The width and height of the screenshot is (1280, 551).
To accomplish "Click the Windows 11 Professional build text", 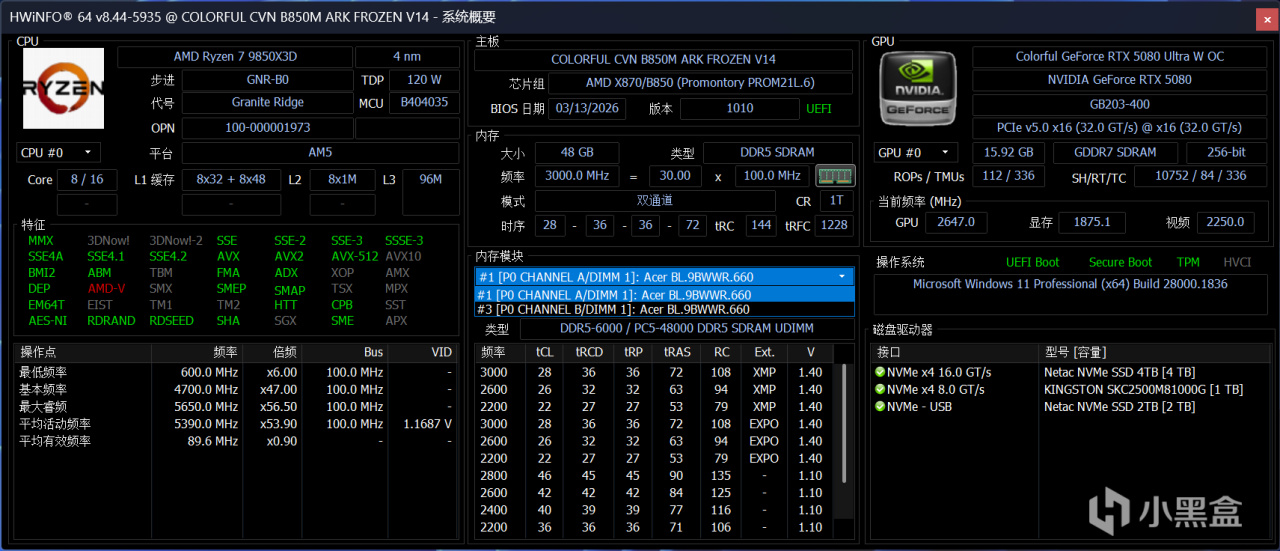I will (x=1072, y=284).
